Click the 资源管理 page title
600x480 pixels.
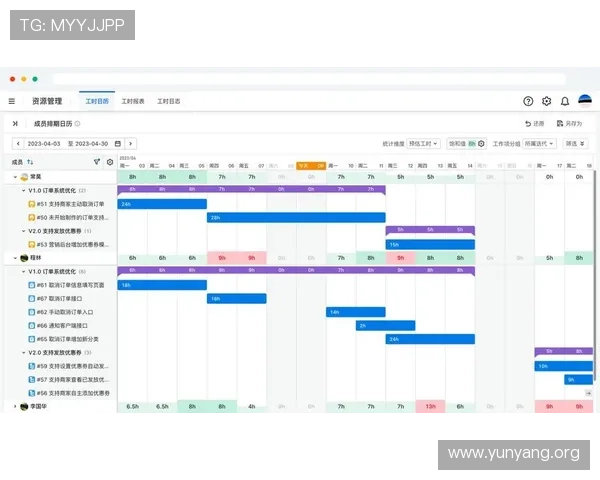click(47, 101)
